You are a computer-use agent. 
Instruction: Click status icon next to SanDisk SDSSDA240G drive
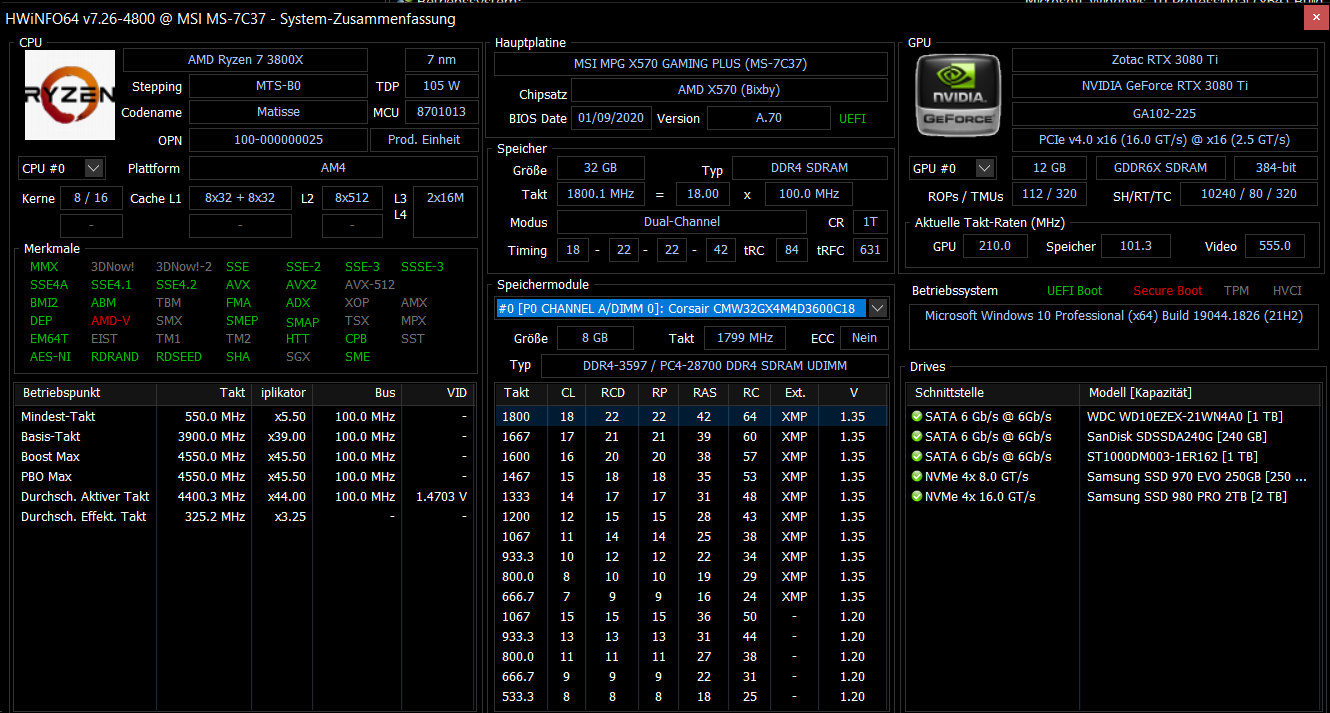coord(917,436)
